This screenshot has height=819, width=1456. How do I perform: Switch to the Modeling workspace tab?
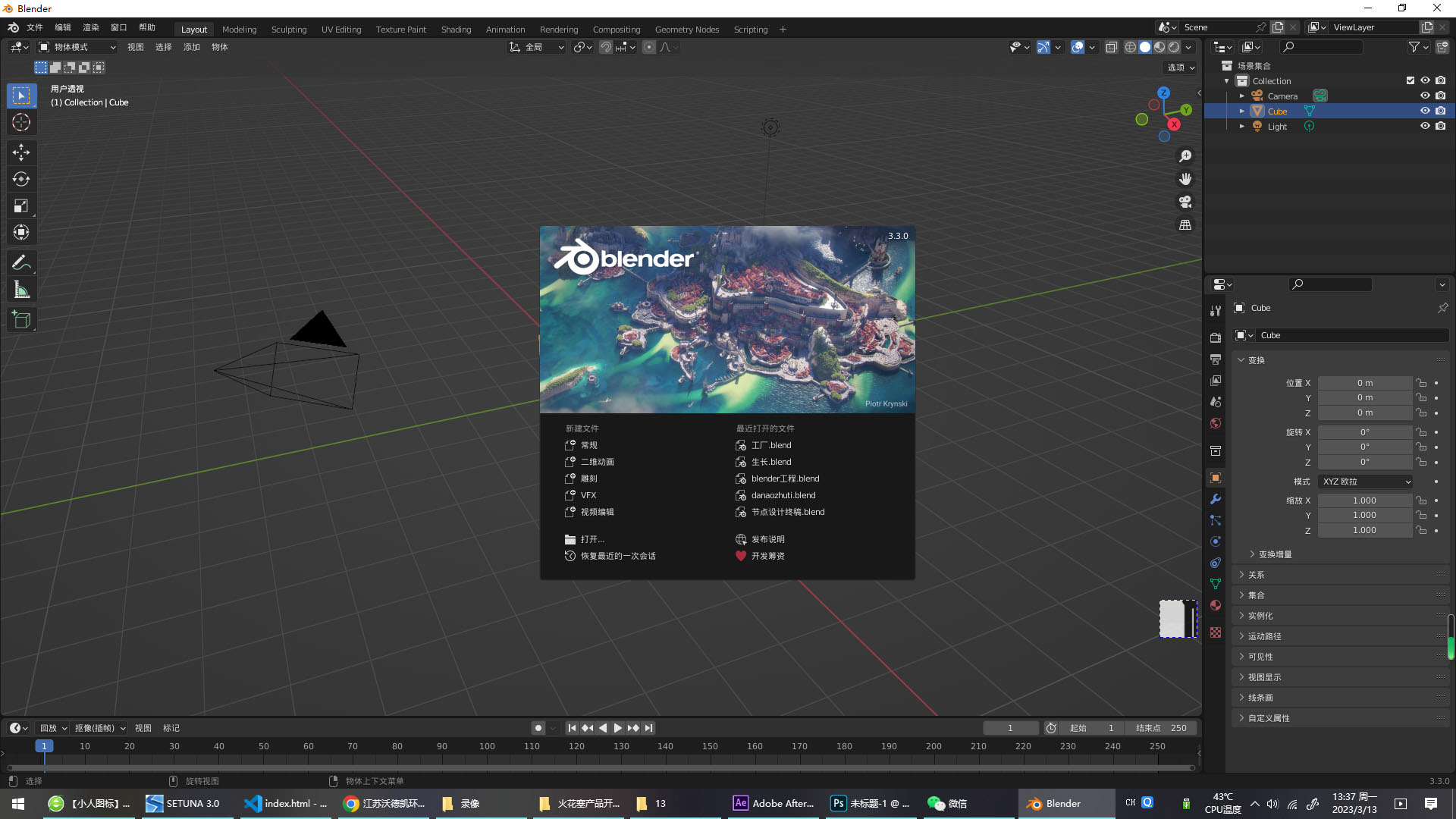239,30
